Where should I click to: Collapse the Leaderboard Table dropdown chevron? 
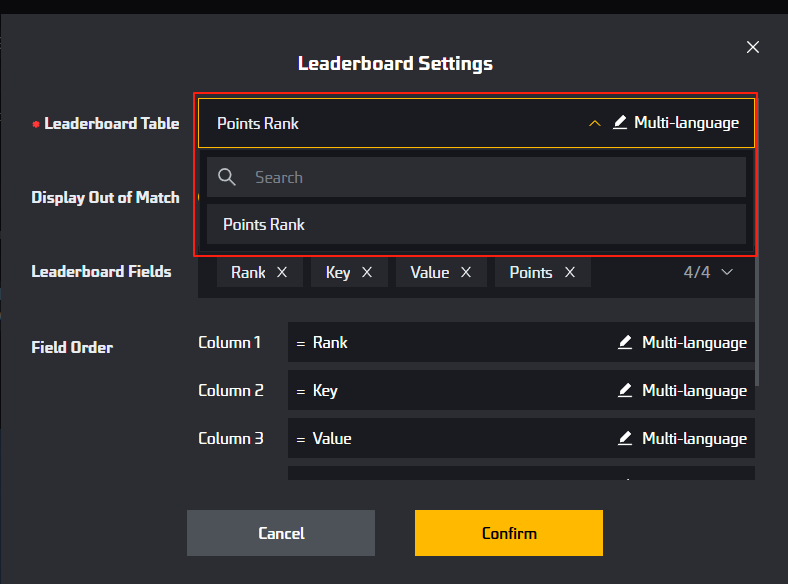pos(595,123)
